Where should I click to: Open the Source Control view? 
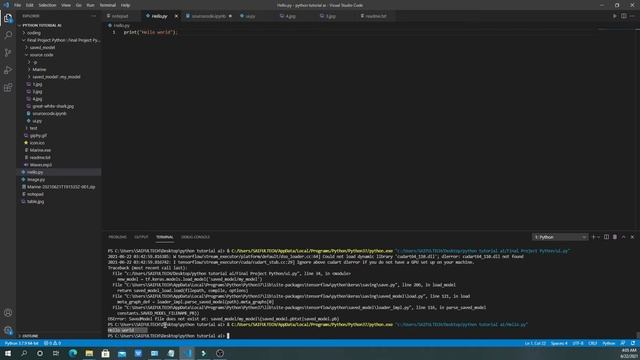[8, 53]
